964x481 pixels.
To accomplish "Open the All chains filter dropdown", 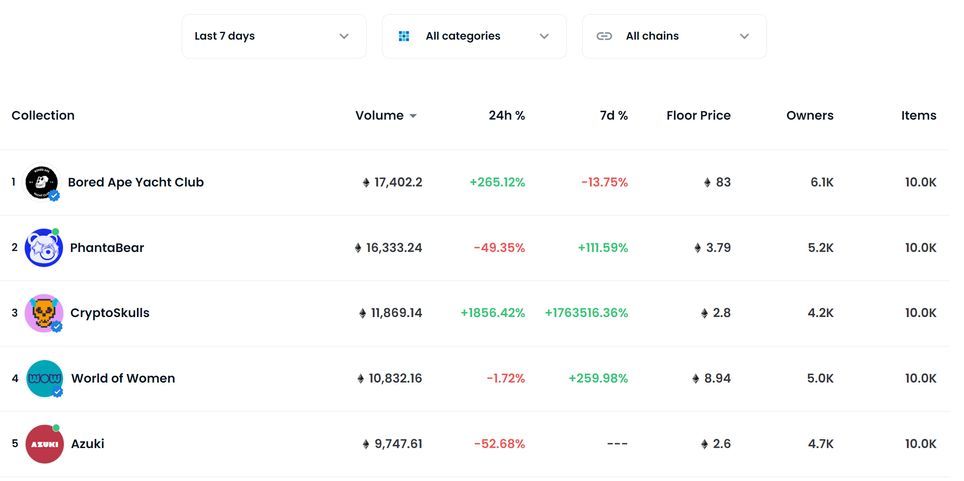I will (x=674, y=36).
